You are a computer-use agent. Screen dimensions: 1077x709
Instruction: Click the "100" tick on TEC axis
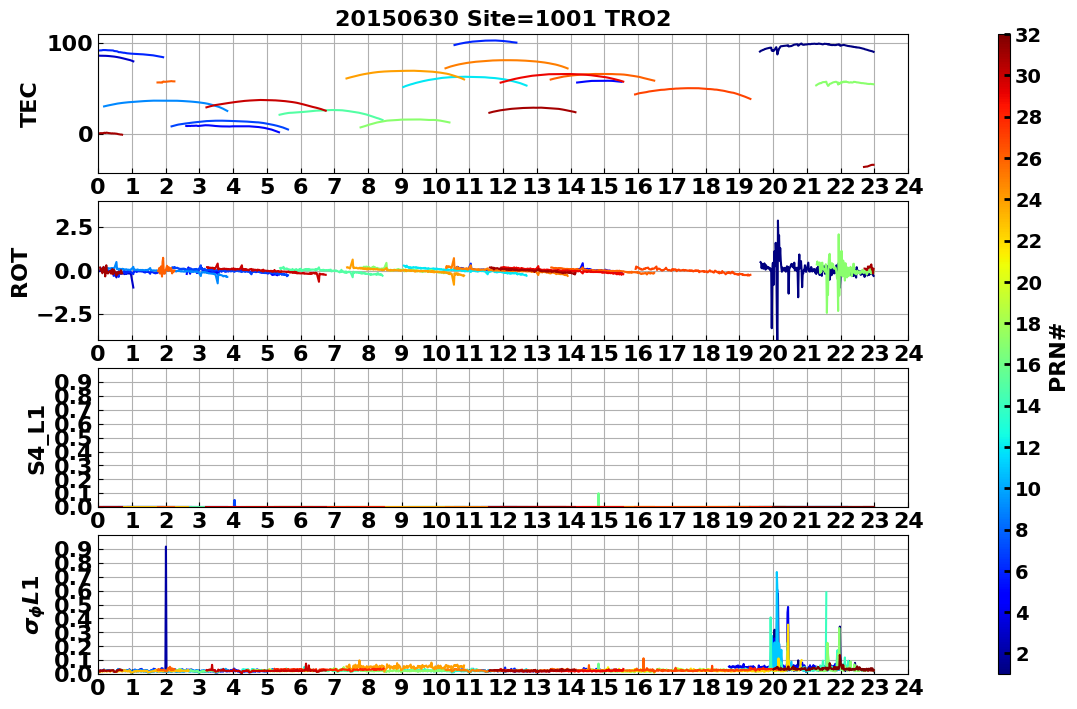pos(69,44)
